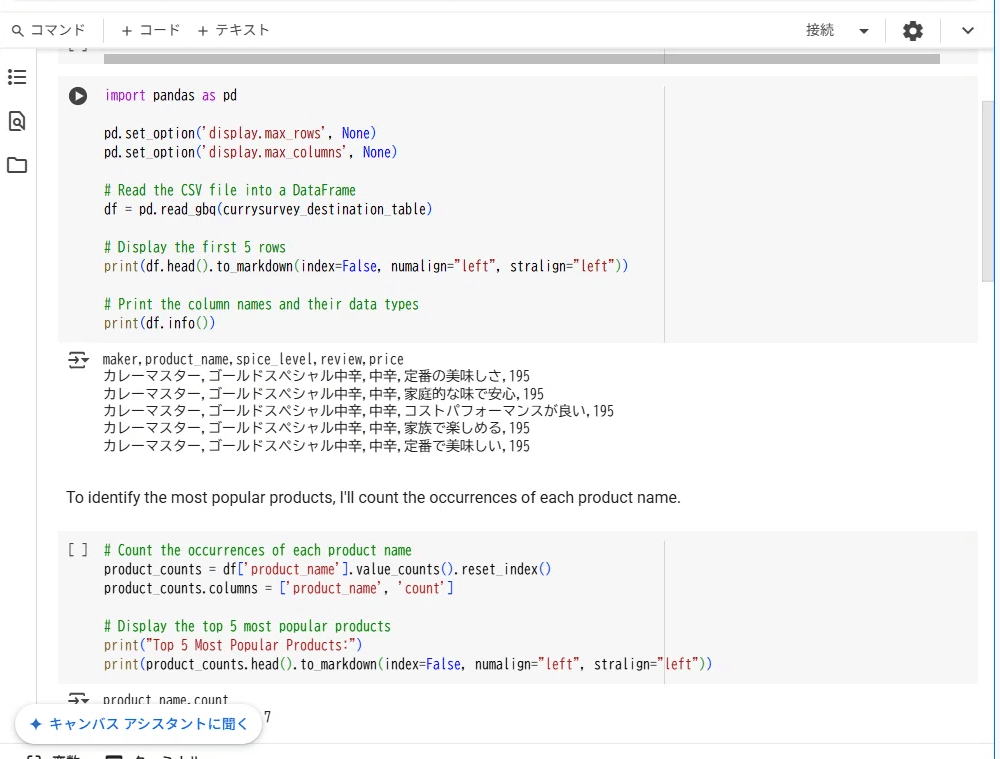Open find and replace sidebar panel
This screenshot has height=759, width=1000.
pos(17,121)
